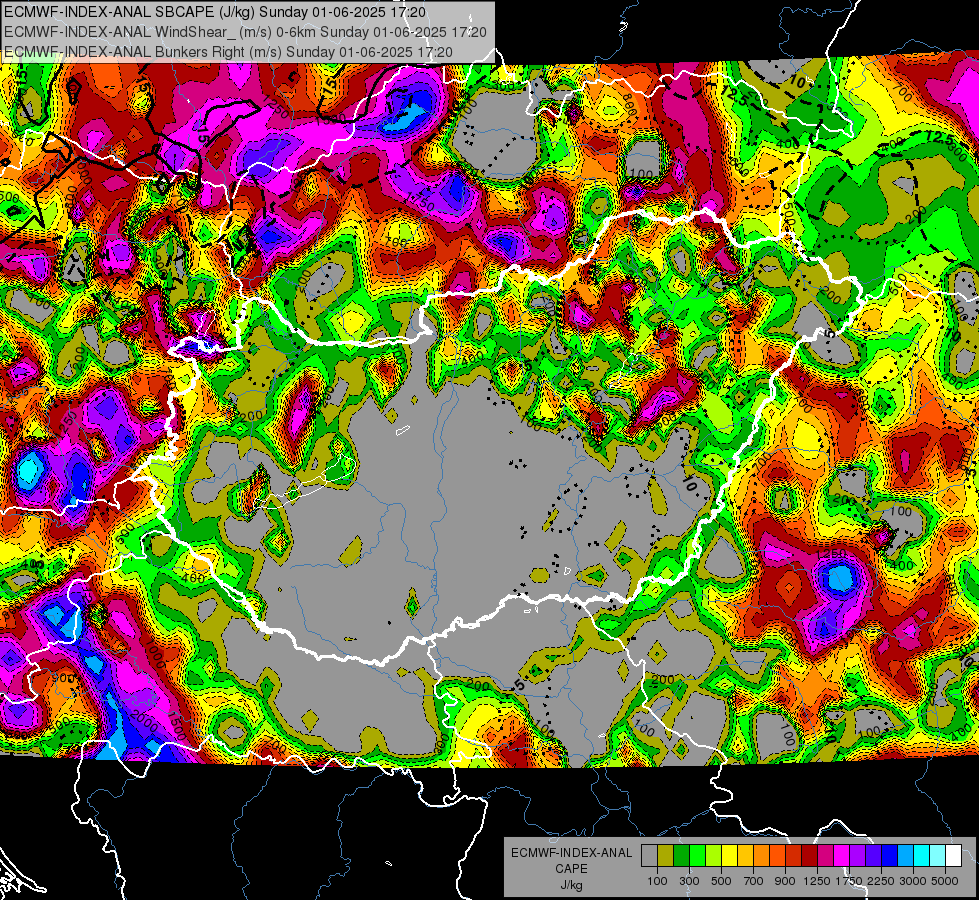Pick the palest cyan swatch beside white

[938, 856]
